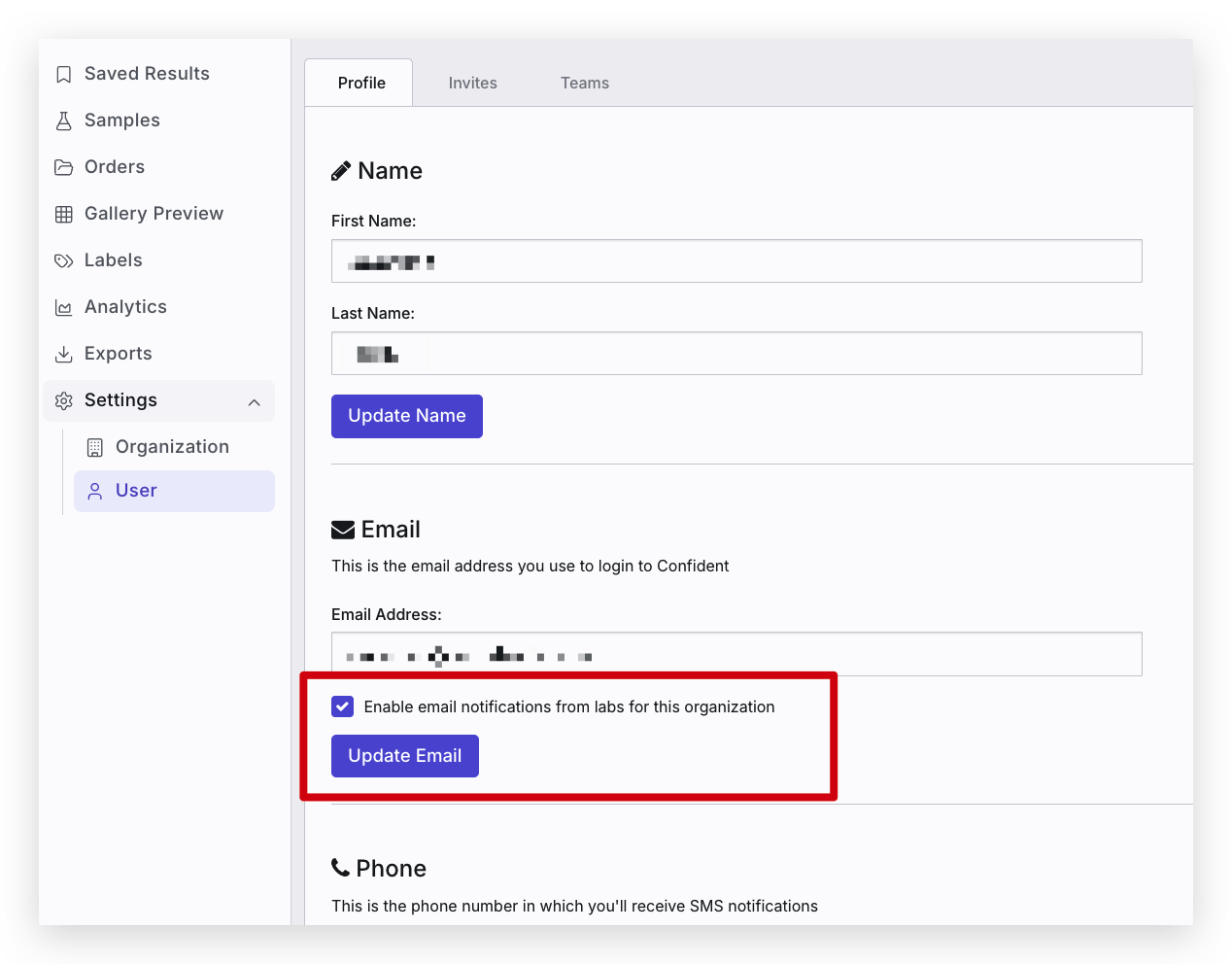
Task: Click the Analytics chart icon
Action: point(64,308)
